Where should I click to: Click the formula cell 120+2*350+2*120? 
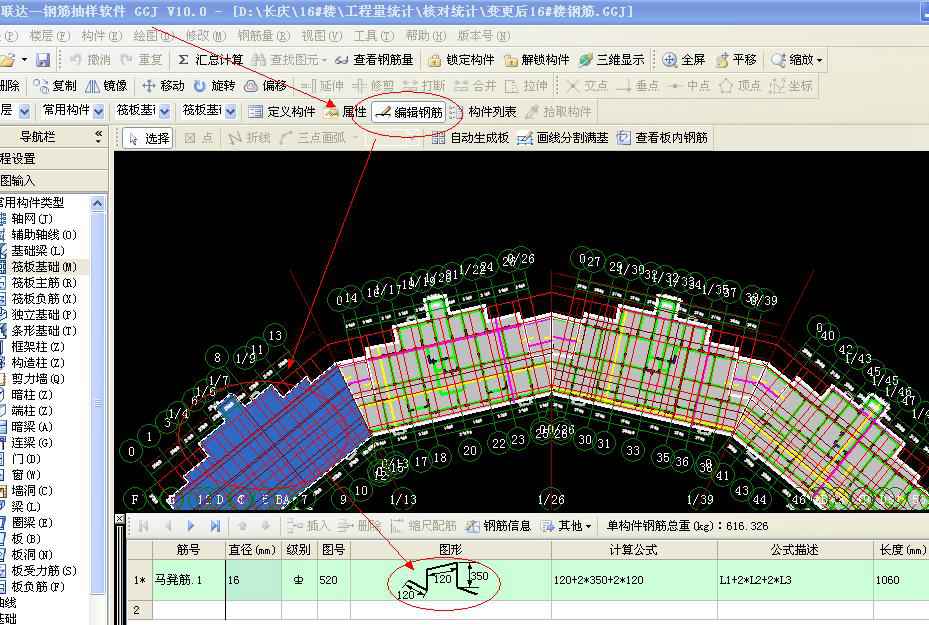pyautogui.click(x=634, y=581)
